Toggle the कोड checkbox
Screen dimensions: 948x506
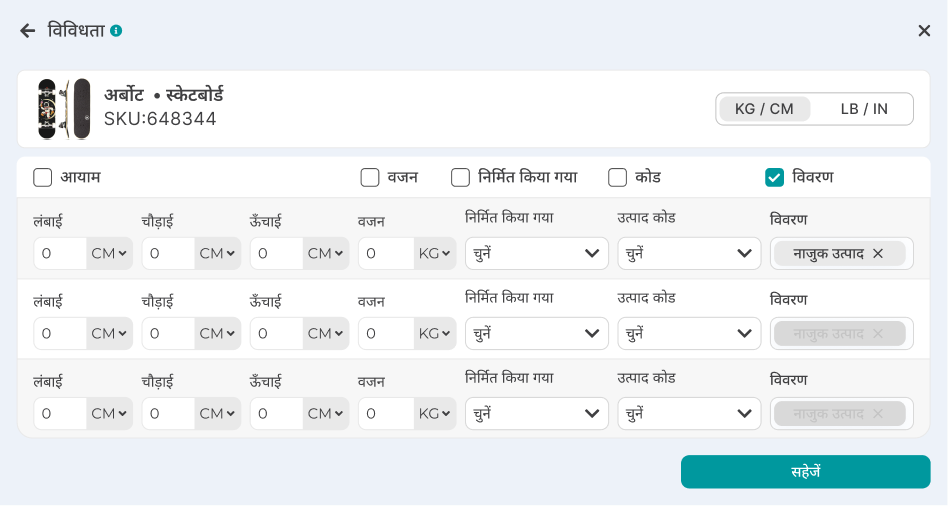point(617,177)
